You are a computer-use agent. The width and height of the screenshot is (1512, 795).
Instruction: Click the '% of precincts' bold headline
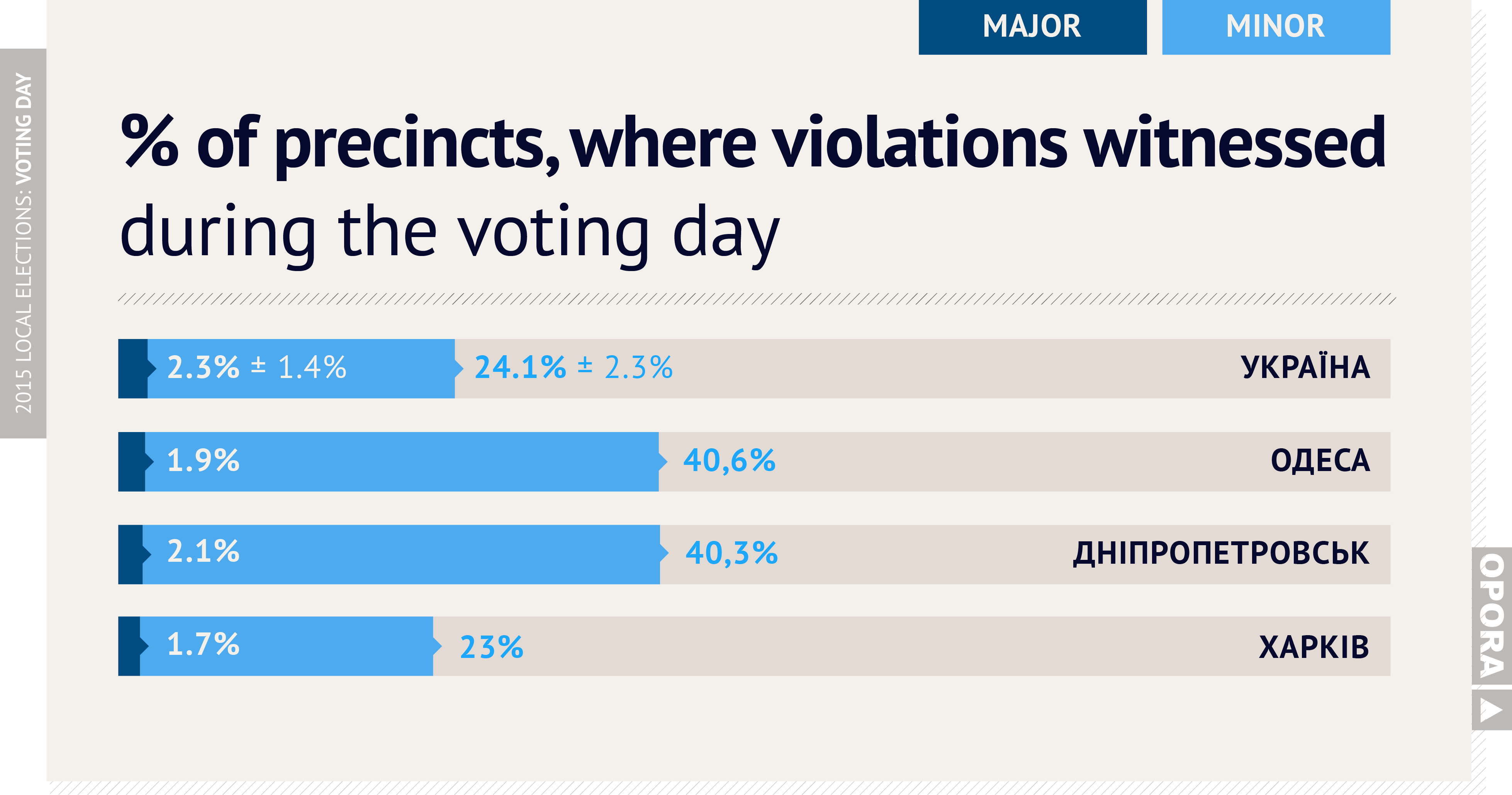pos(752,144)
